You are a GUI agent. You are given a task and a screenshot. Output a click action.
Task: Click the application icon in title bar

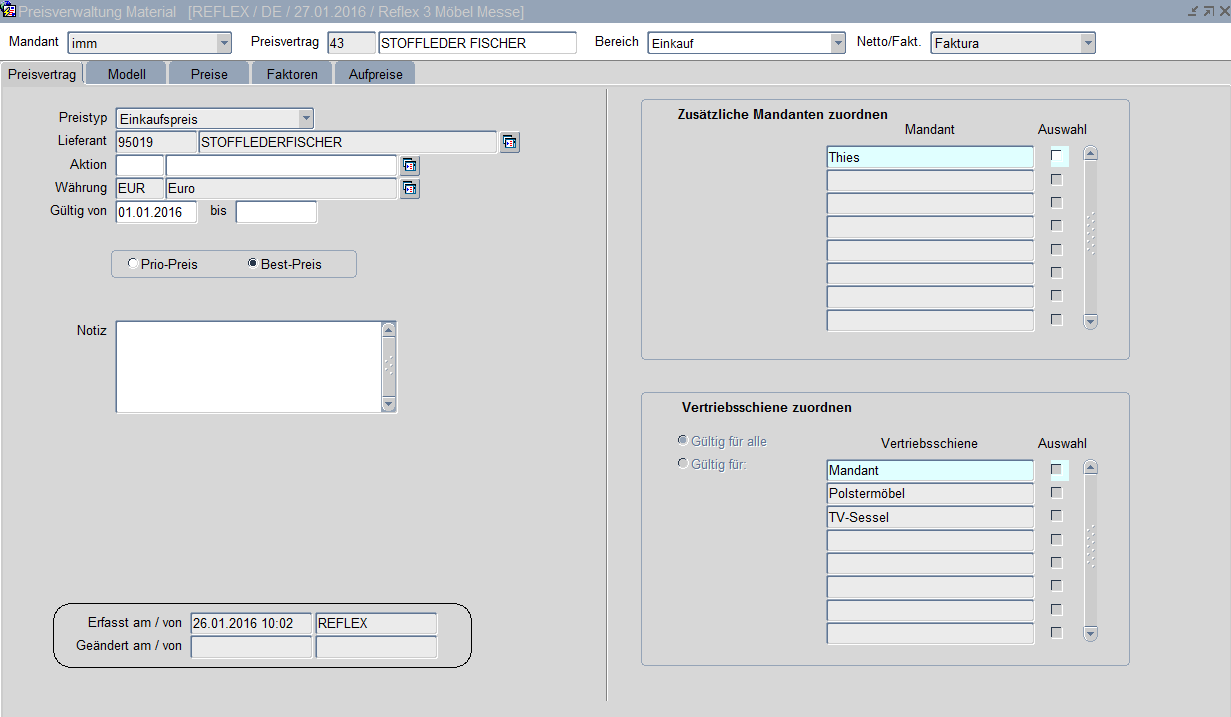[9, 11]
